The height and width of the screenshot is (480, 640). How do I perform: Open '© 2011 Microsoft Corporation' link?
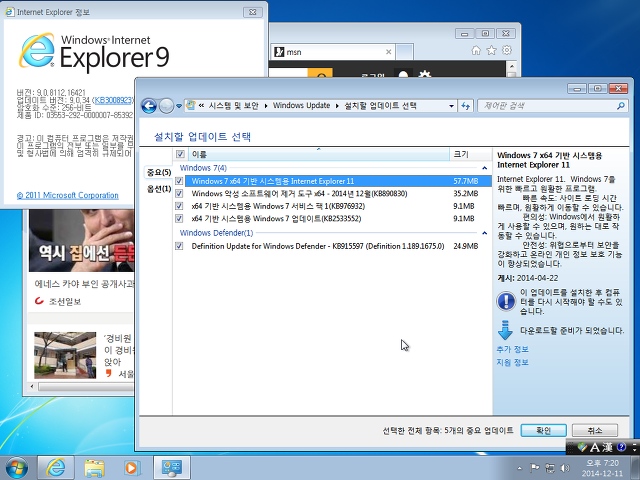(x=68, y=196)
